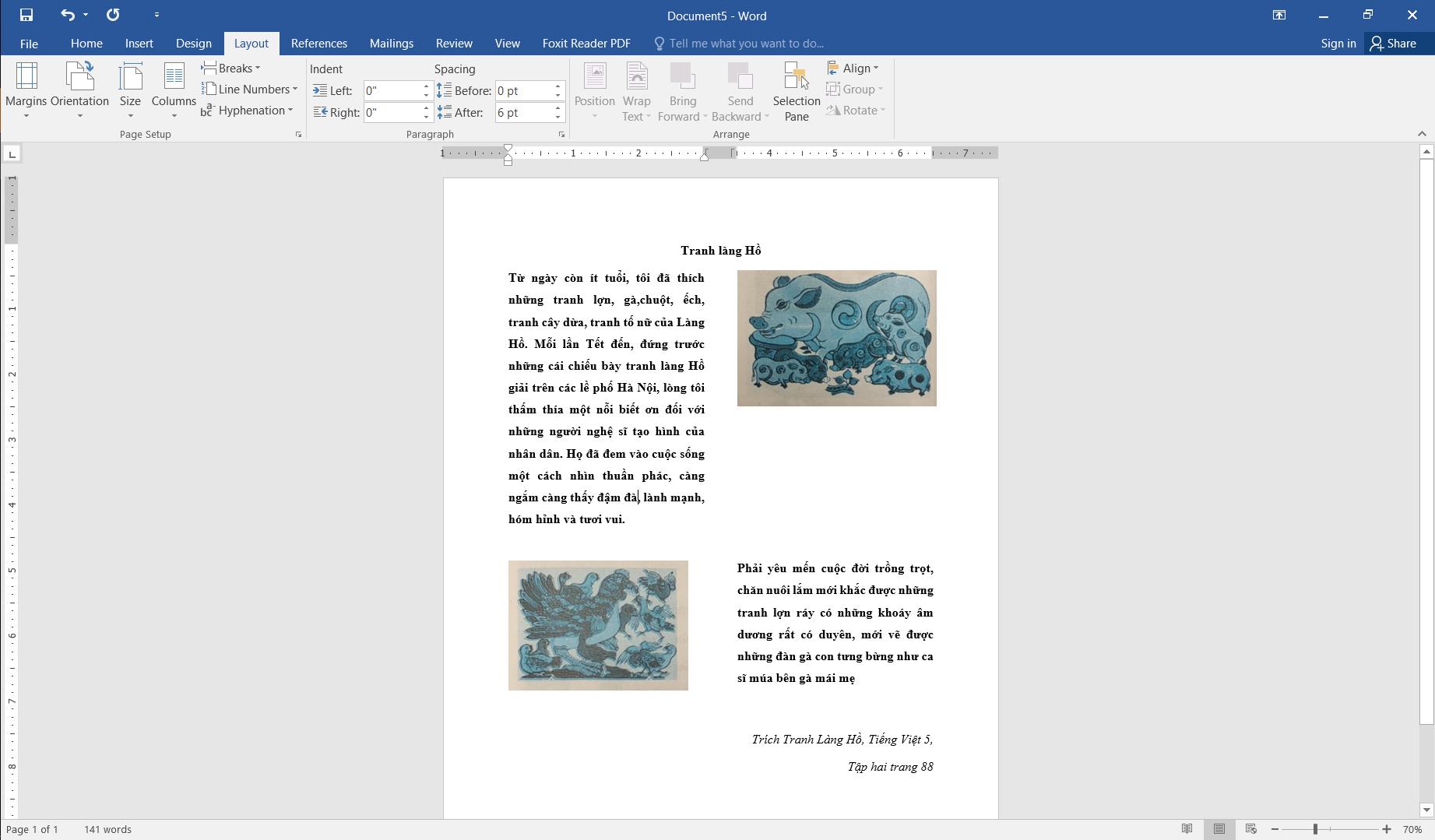
Task: Click the Repeat action icon
Action: click(x=113, y=15)
